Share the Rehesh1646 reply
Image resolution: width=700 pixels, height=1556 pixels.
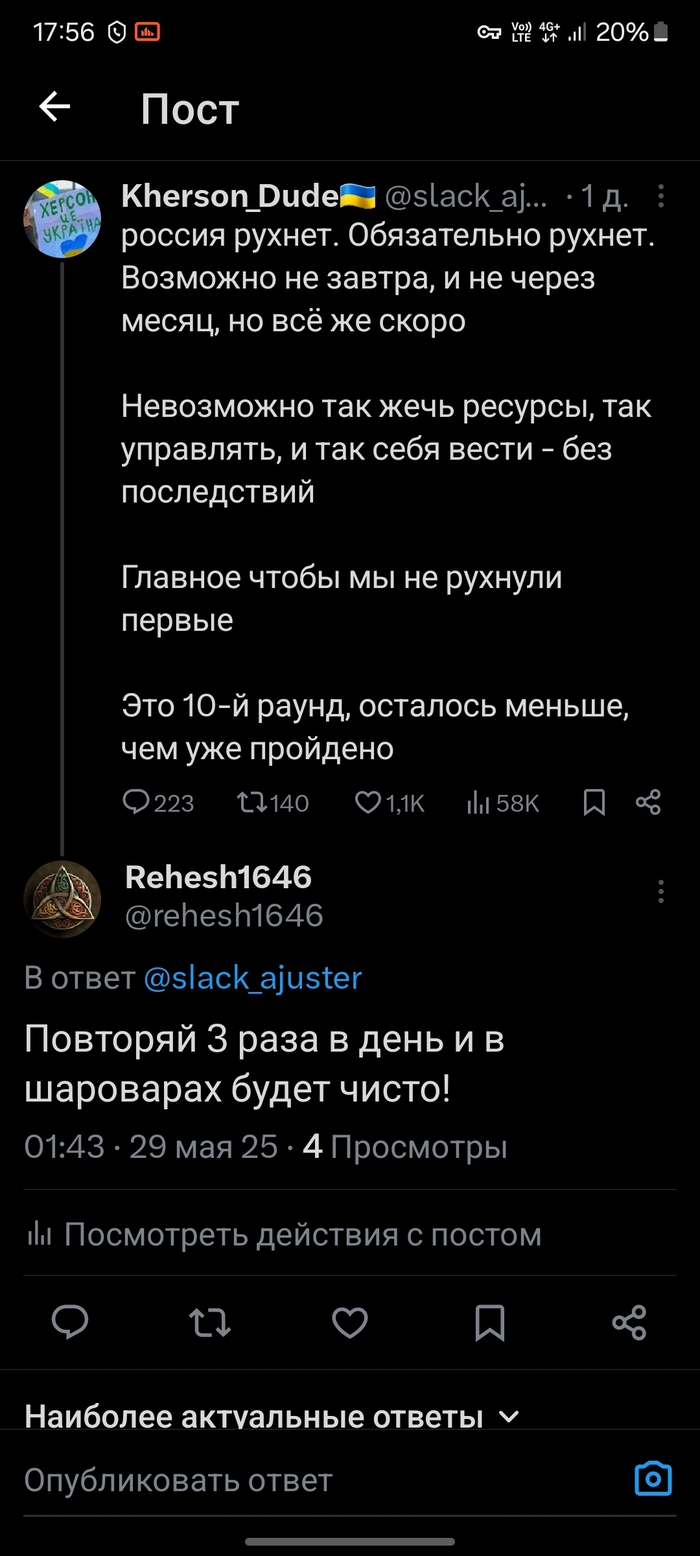(x=629, y=1322)
